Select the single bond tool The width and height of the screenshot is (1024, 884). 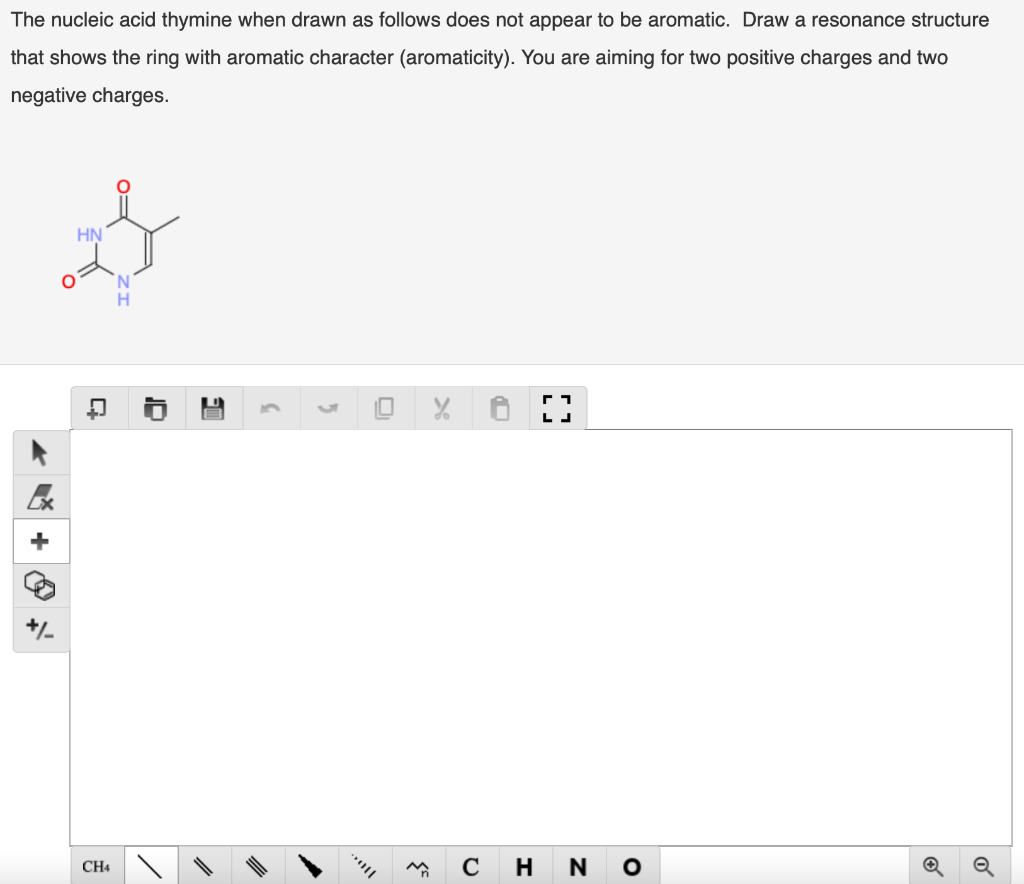150,866
